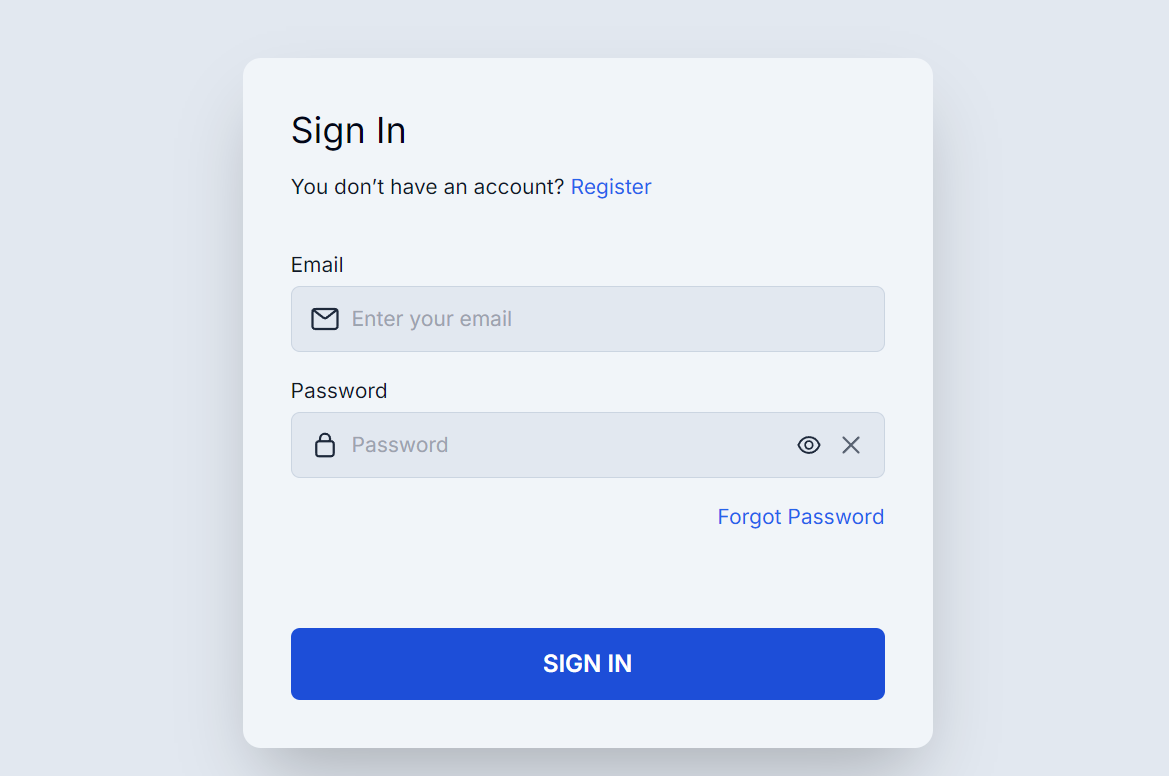Image resolution: width=1169 pixels, height=776 pixels.
Task: Go to registration via the Register link
Action: point(611,187)
